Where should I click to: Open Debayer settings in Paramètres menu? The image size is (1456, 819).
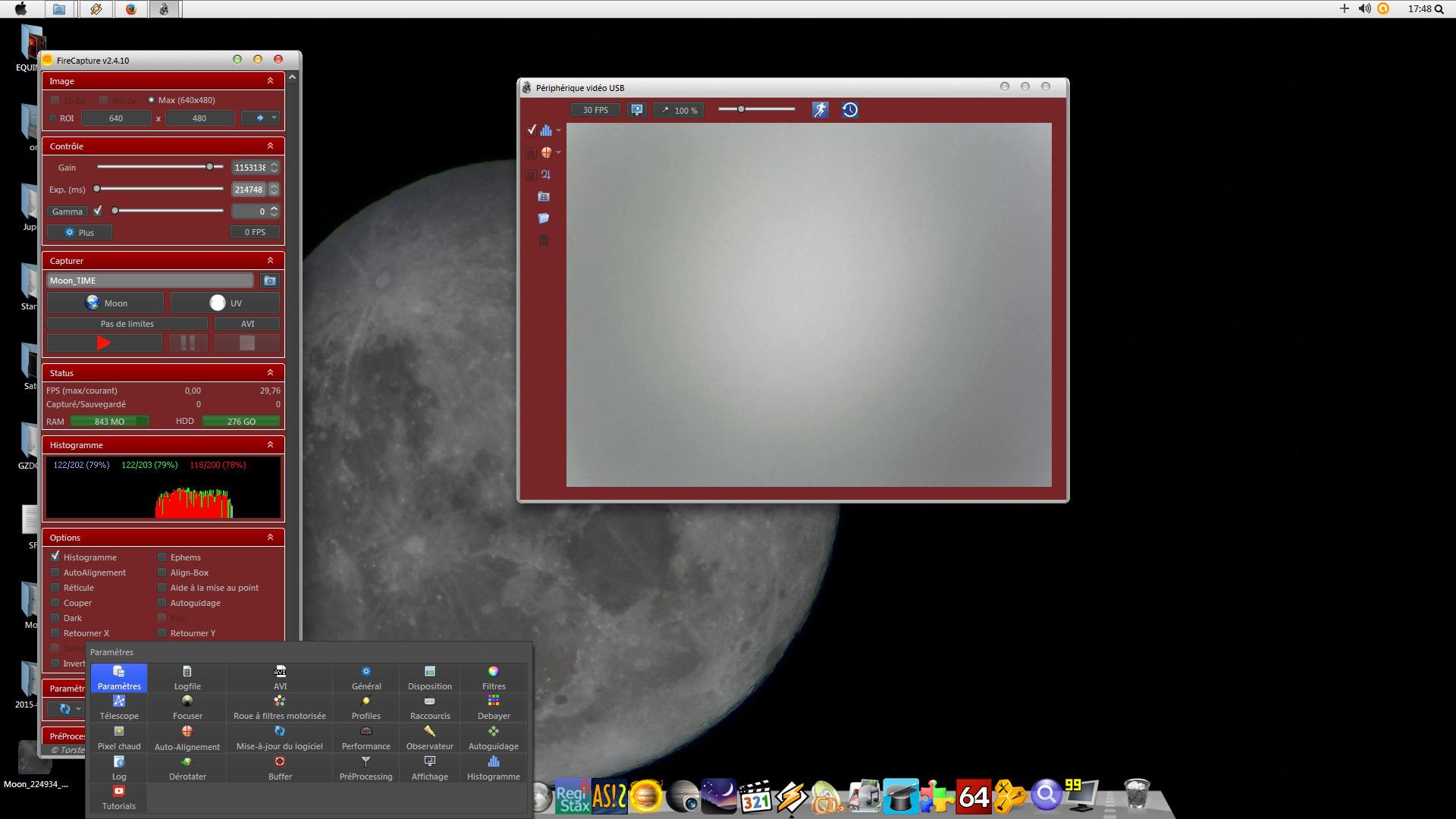(x=493, y=707)
